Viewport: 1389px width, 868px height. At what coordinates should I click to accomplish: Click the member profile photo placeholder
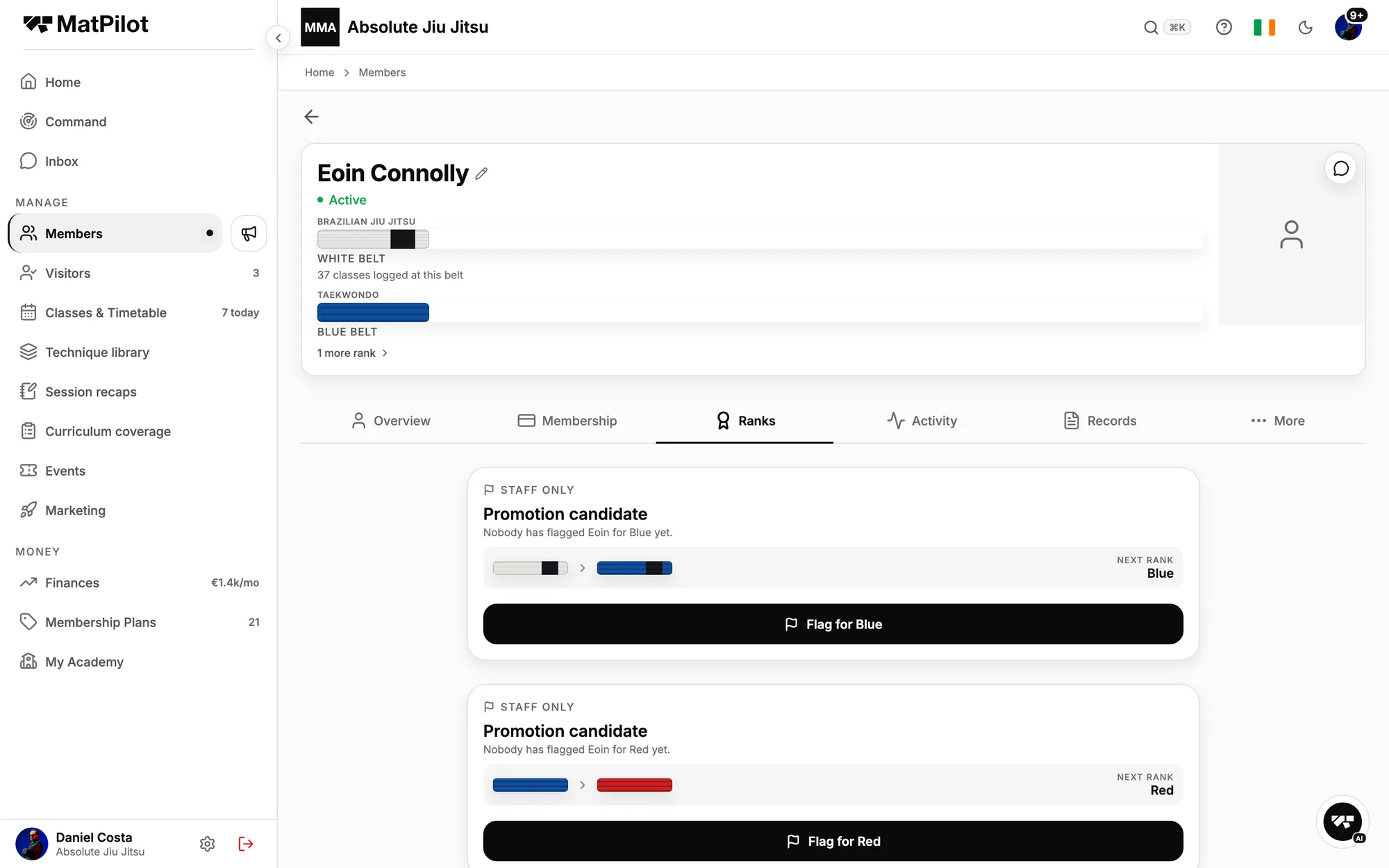click(x=1291, y=235)
